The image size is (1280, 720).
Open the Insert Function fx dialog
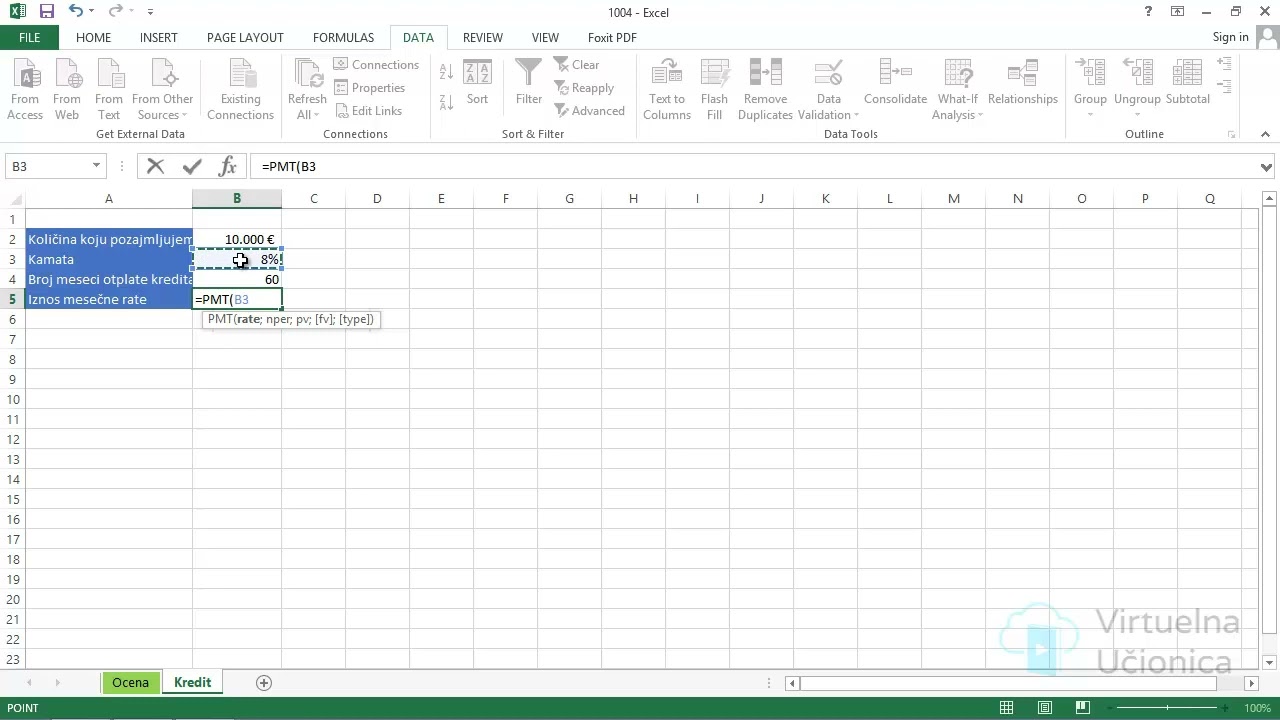(228, 166)
